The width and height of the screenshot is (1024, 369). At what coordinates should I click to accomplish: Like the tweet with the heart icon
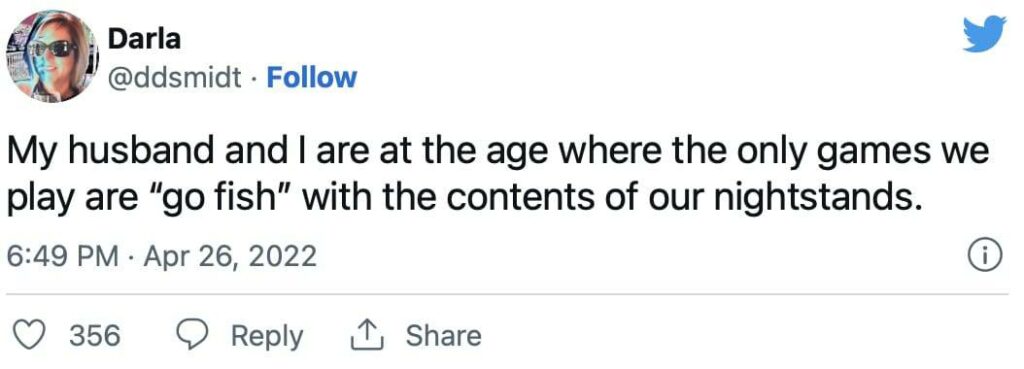[28, 336]
